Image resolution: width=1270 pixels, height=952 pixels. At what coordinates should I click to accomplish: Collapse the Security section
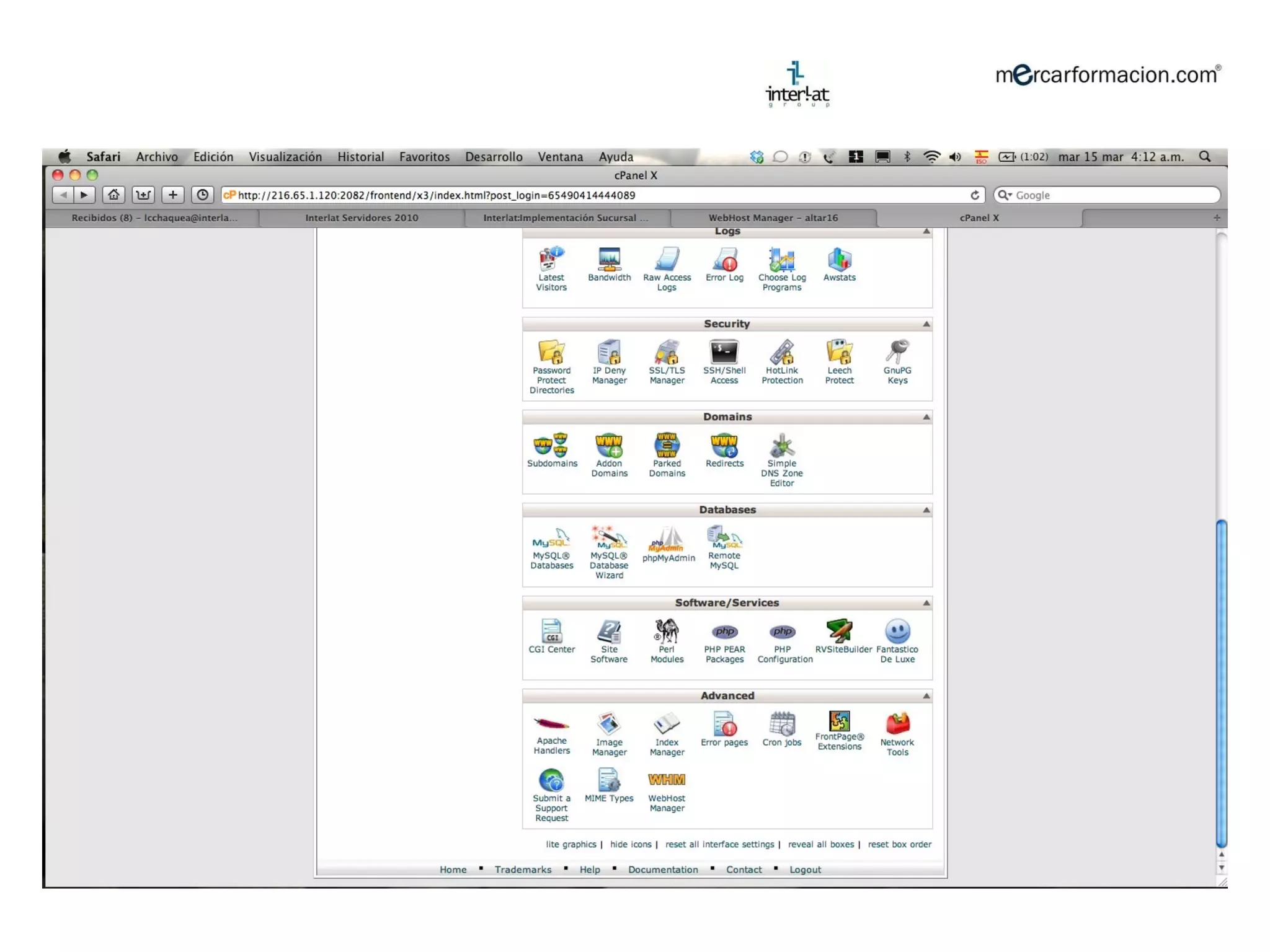point(926,324)
